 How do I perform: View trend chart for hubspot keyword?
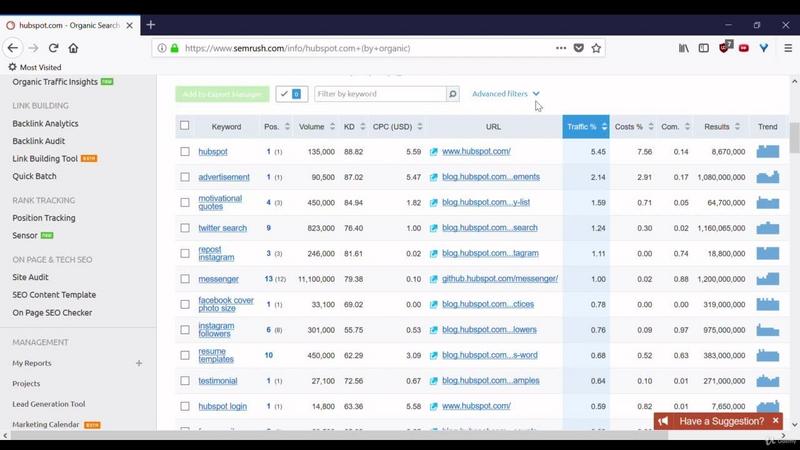click(767, 151)
